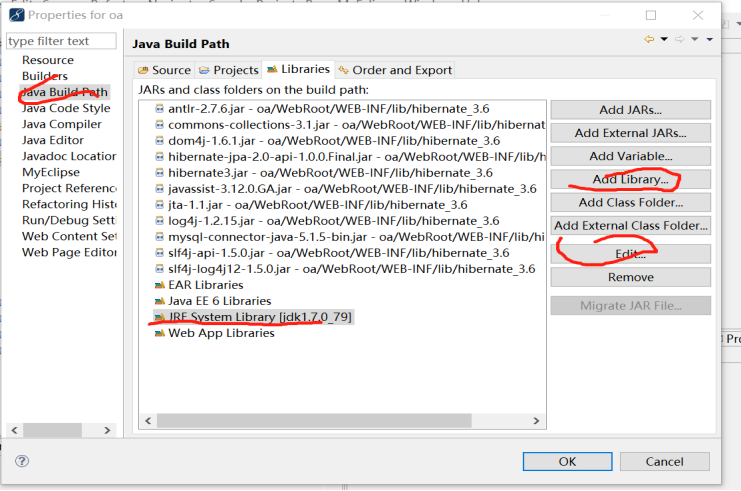Switch to the Projects tab
This screenshot has height=491, width=741.
tap(229, 70)
